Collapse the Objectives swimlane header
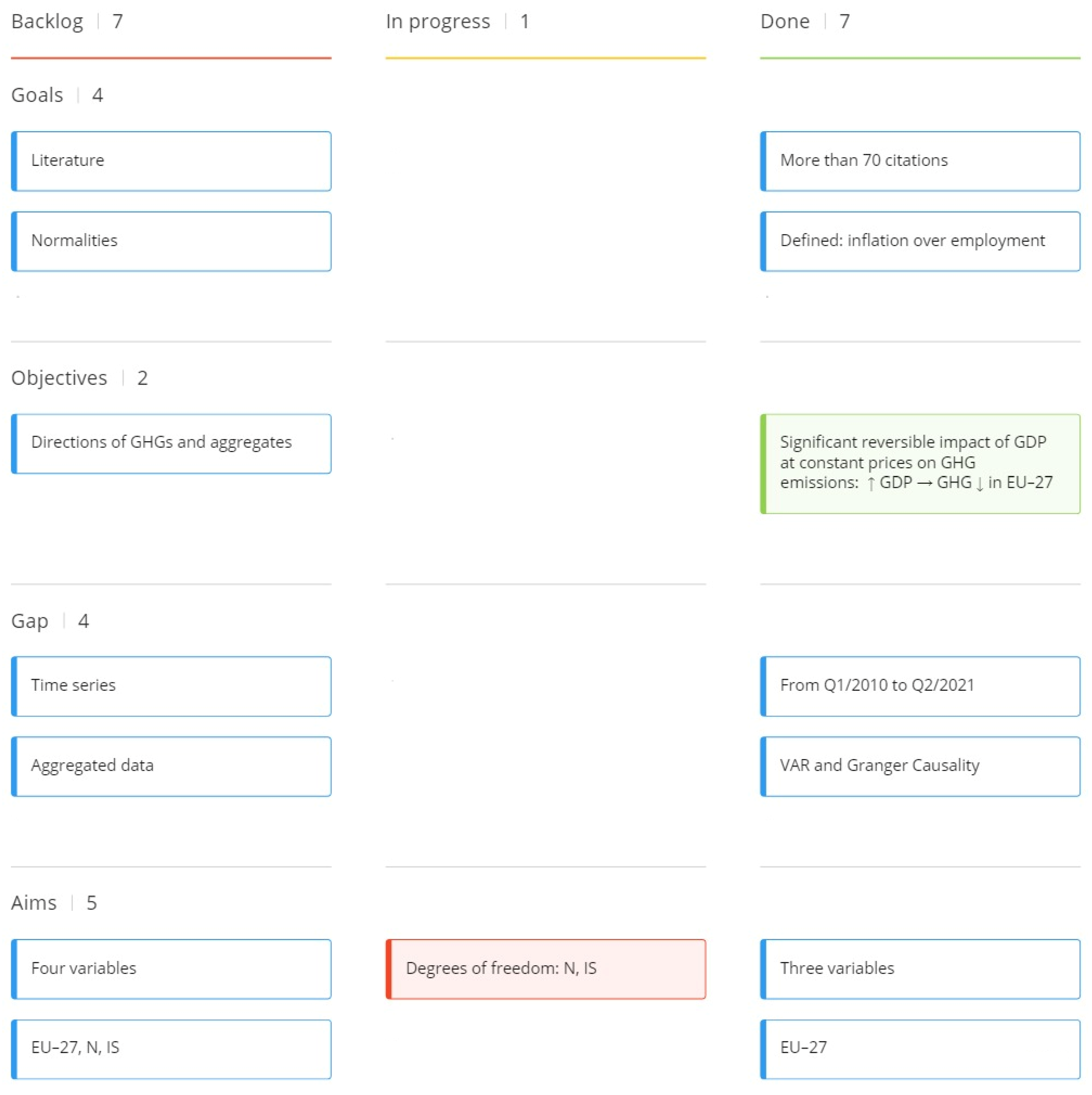Screen dimensions: 1092x1095 [59, 378]
